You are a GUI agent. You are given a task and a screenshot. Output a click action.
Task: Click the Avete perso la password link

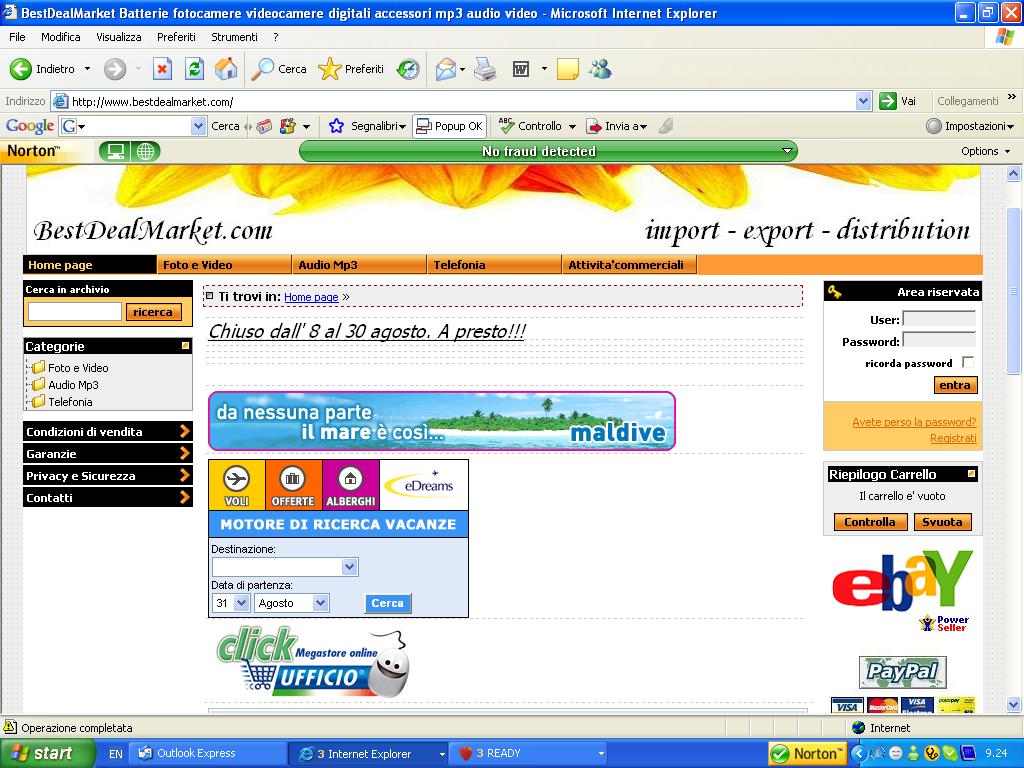(x=914, y=423)
